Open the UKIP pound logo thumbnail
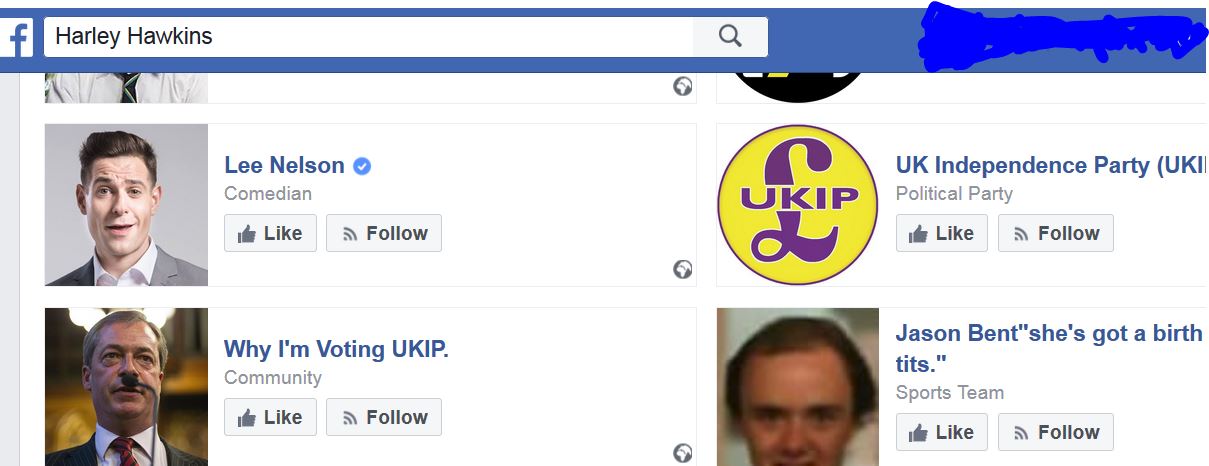Screen dimensions: 1209x466 (x=797, y=205)
